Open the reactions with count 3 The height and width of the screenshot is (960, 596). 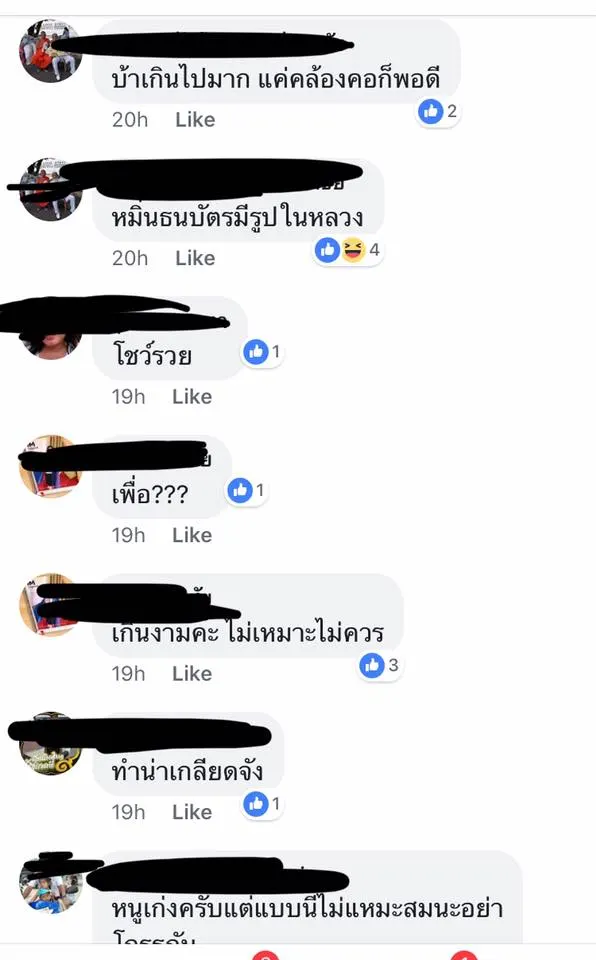coord(380,666)
